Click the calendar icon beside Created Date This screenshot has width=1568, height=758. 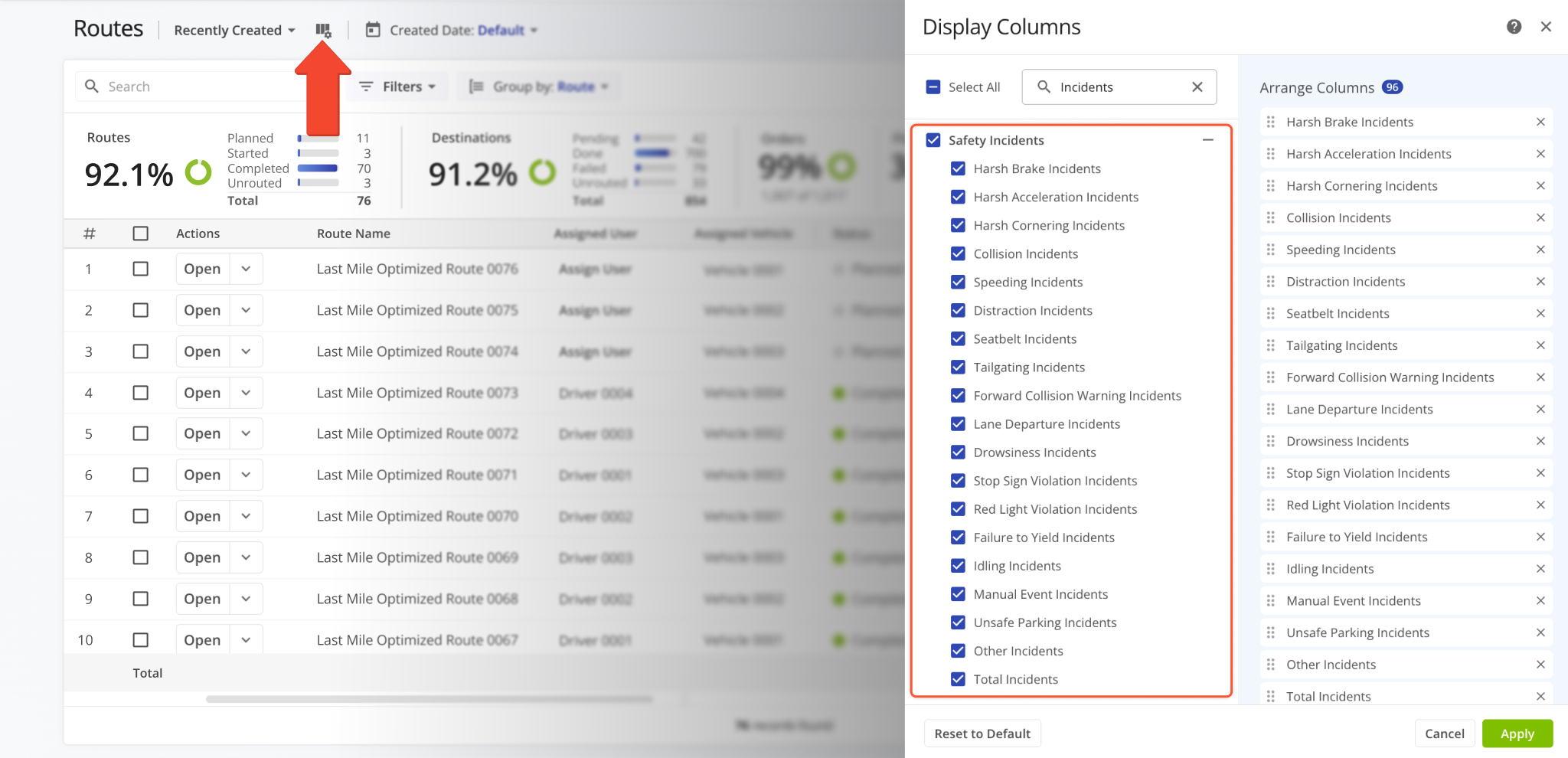click(x=373, y=30)
